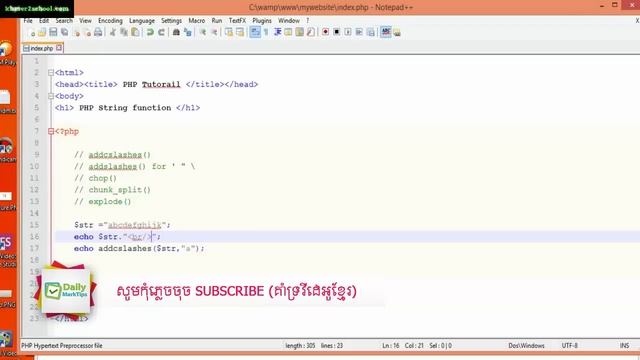The width and height of the screenshot is (640, 360).
Task: Close the index.php tab with its X
Action: click(x=59, y=48)
